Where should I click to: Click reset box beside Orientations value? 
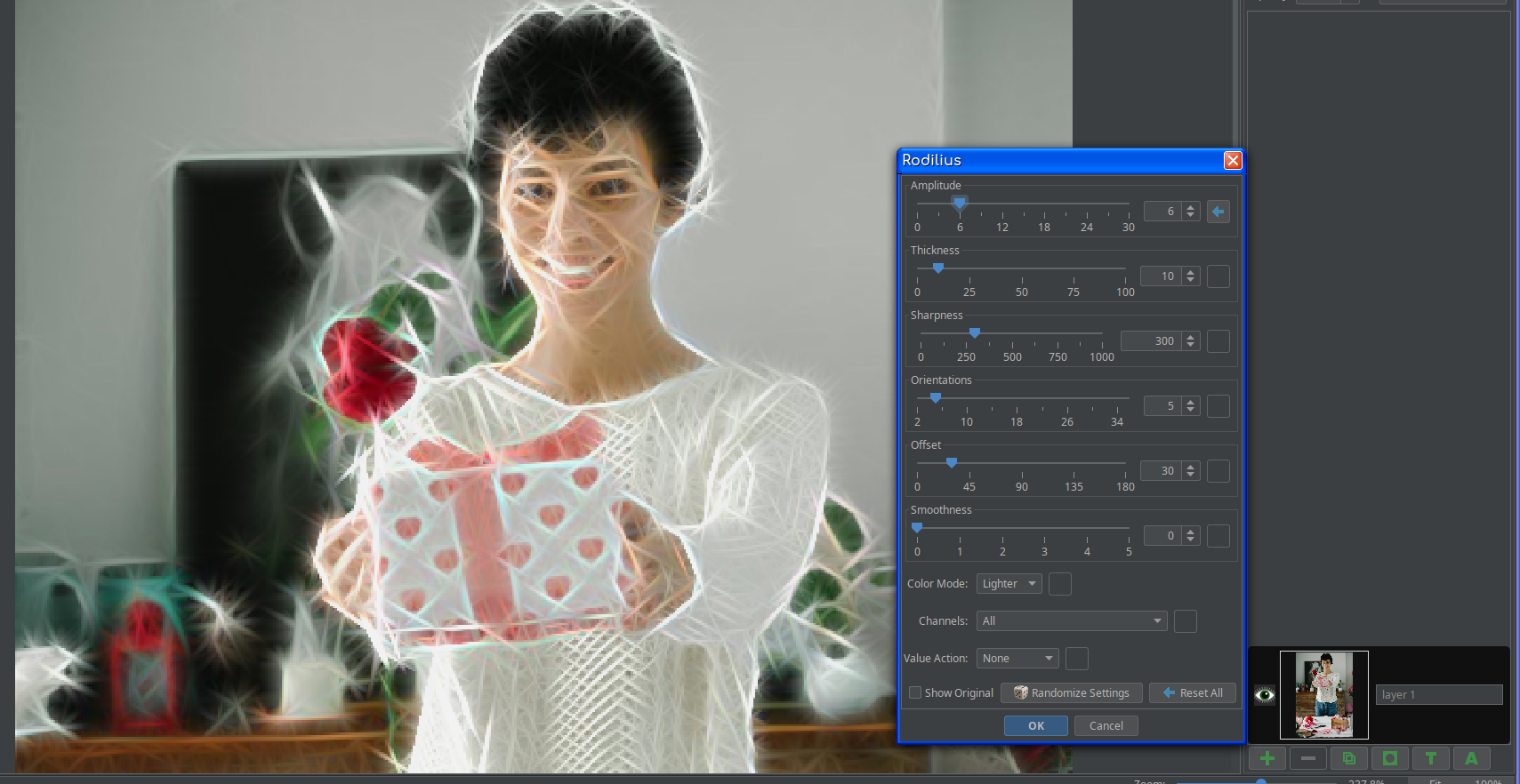tap(1218, 406)
